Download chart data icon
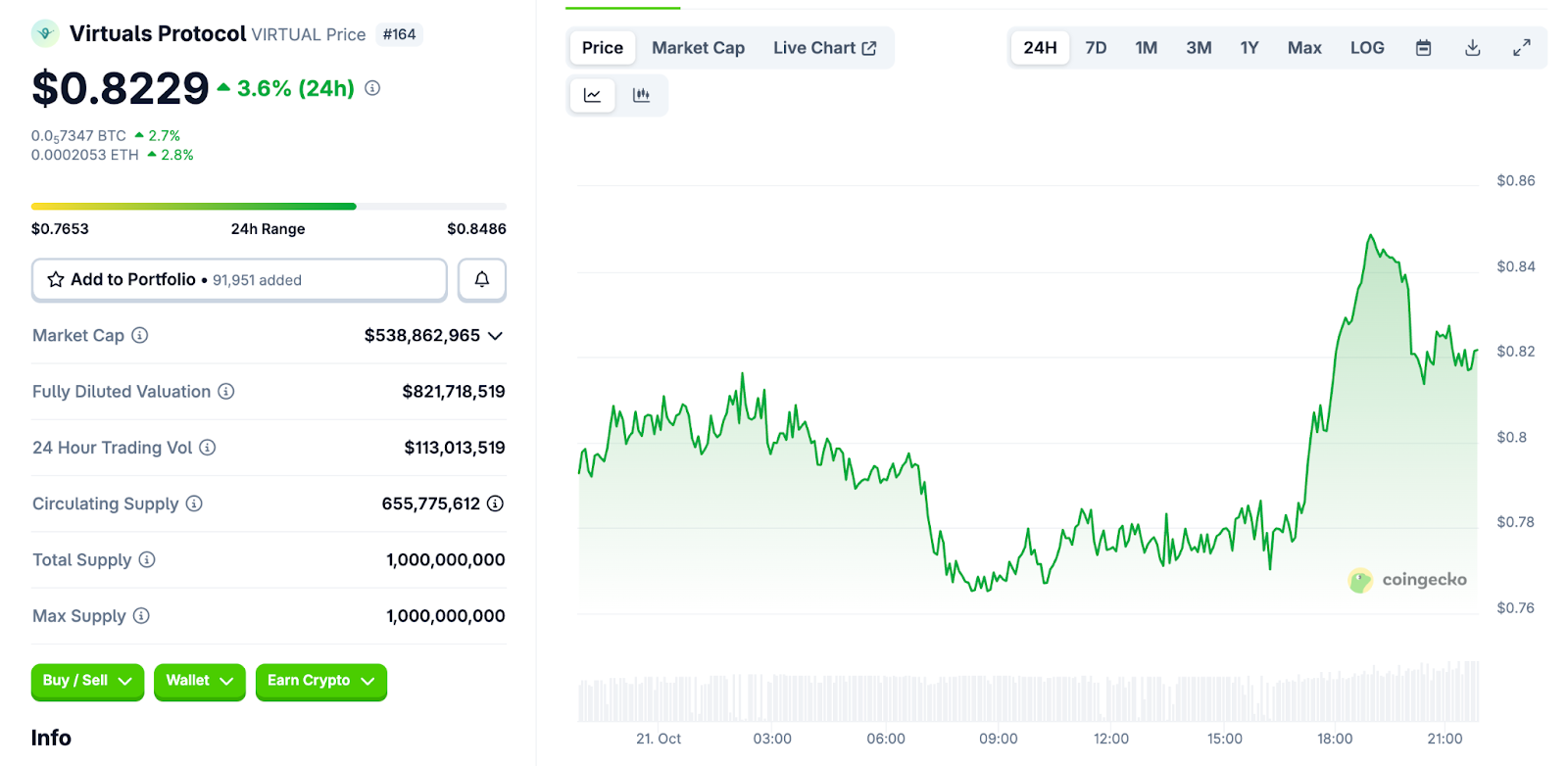This screenshot has height=766, width=1568. 1472,48
